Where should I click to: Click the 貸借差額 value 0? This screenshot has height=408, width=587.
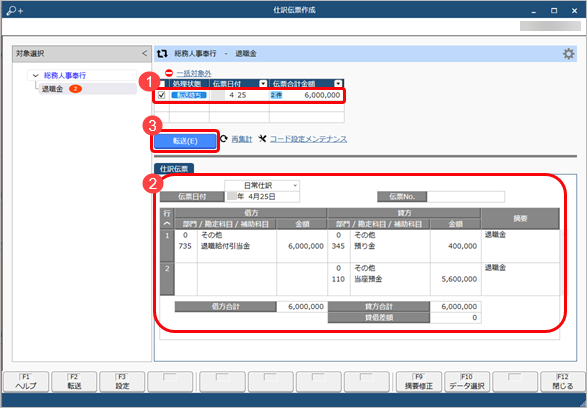click(x=474, y=318)
